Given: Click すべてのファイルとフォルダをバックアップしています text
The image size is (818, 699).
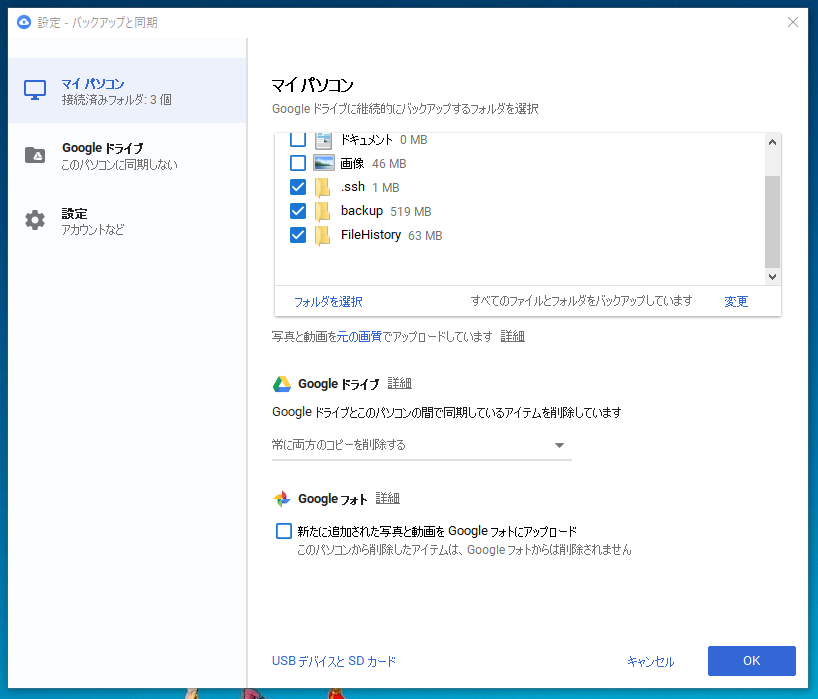Looking at the screenshot, I should (x=581, y=301).
